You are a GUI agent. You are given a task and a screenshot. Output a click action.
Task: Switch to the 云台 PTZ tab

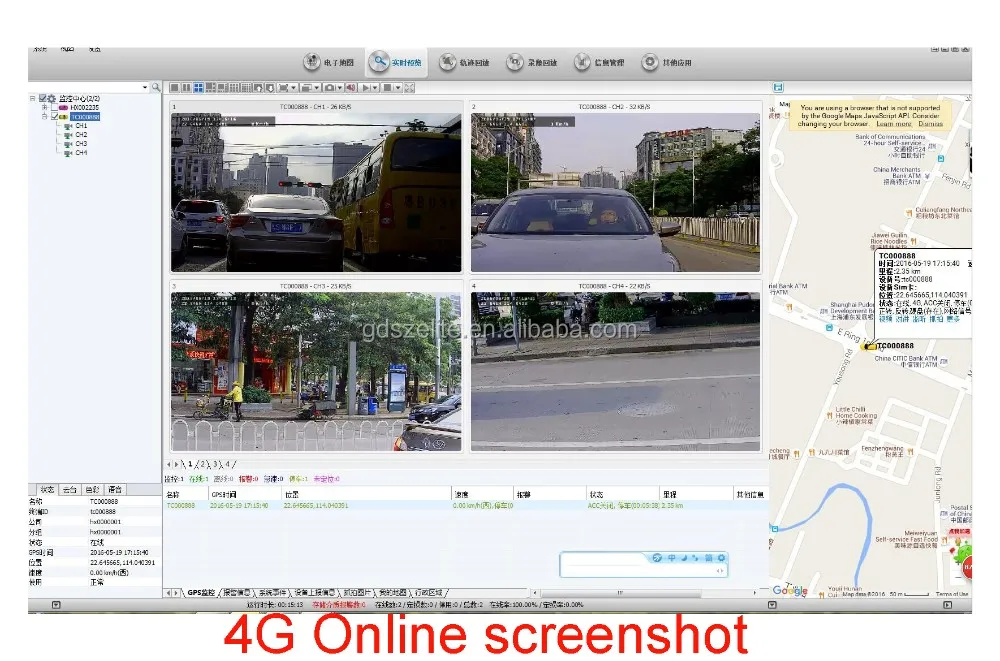tap(69, 489)
